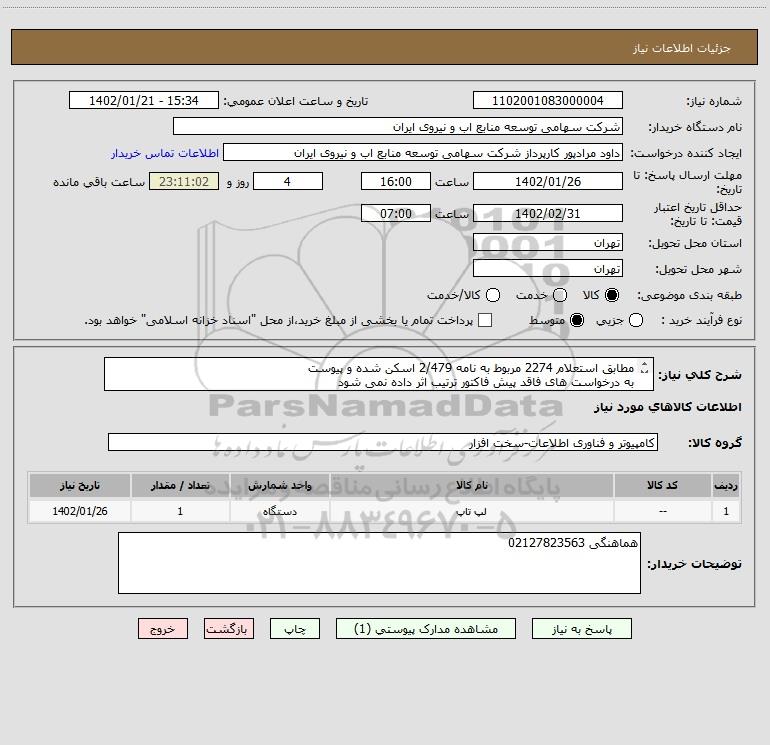Click the تاریخ نیاز column header

pos(80,485)
